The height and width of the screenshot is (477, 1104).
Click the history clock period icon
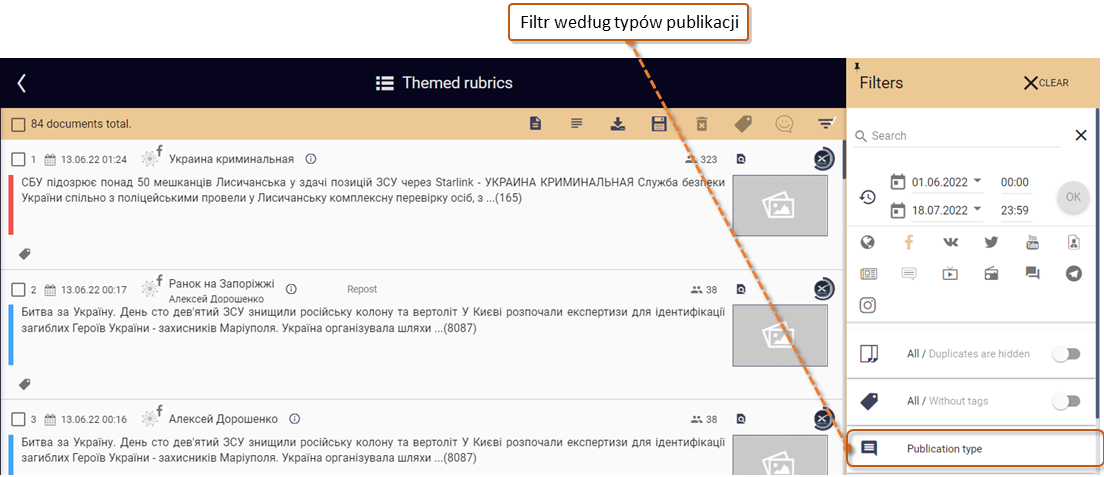(x=868, y=198)
